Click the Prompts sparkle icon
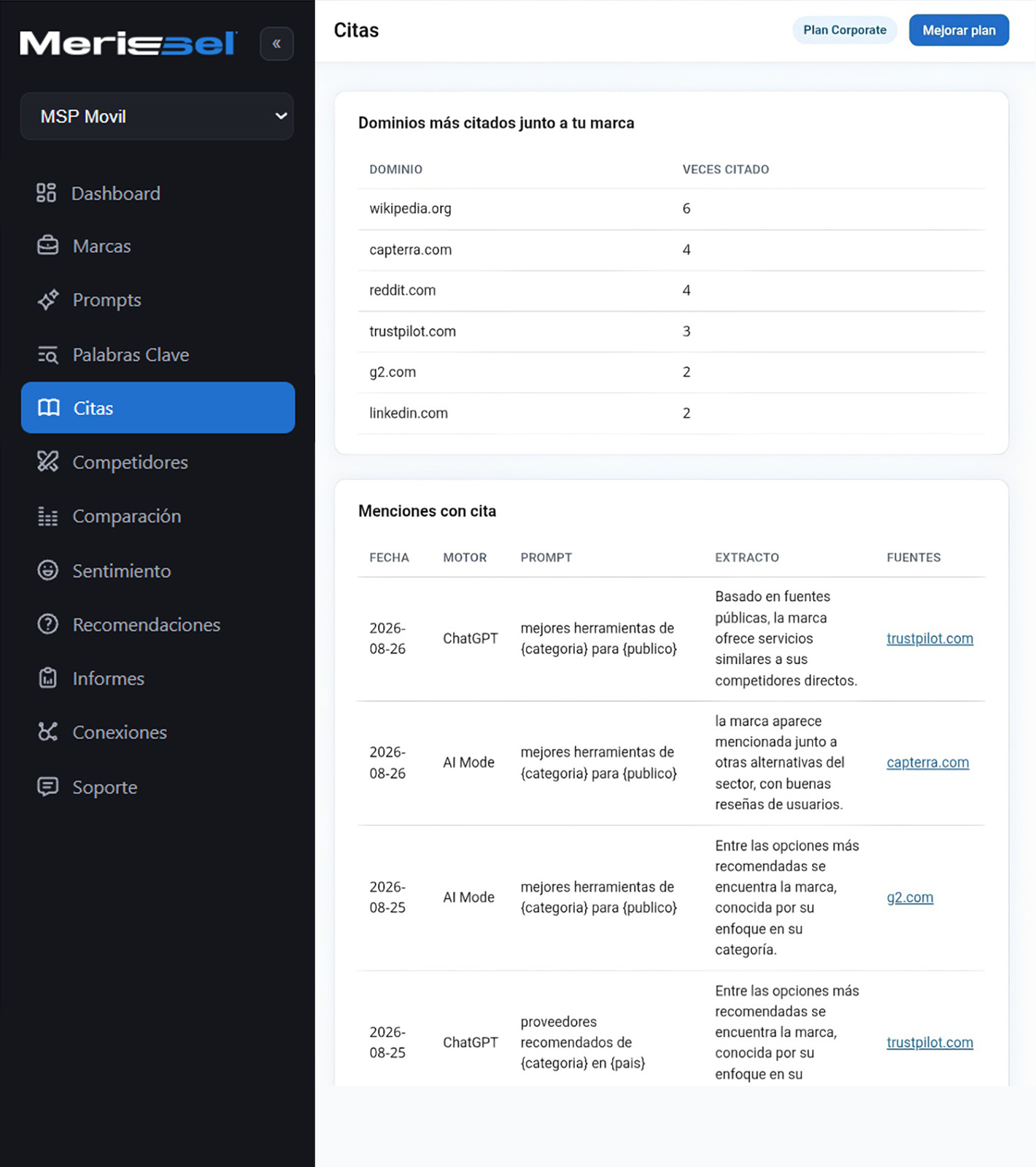 click(48, 300)
